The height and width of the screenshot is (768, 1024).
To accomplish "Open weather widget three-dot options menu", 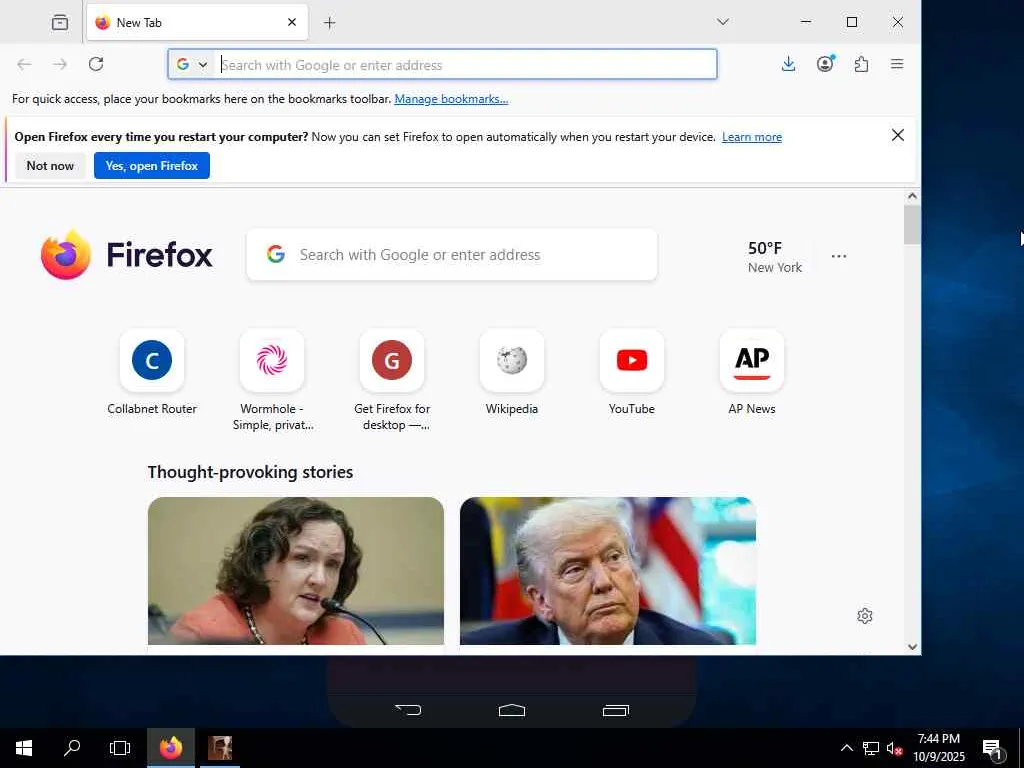I will [x=839, y=256].
